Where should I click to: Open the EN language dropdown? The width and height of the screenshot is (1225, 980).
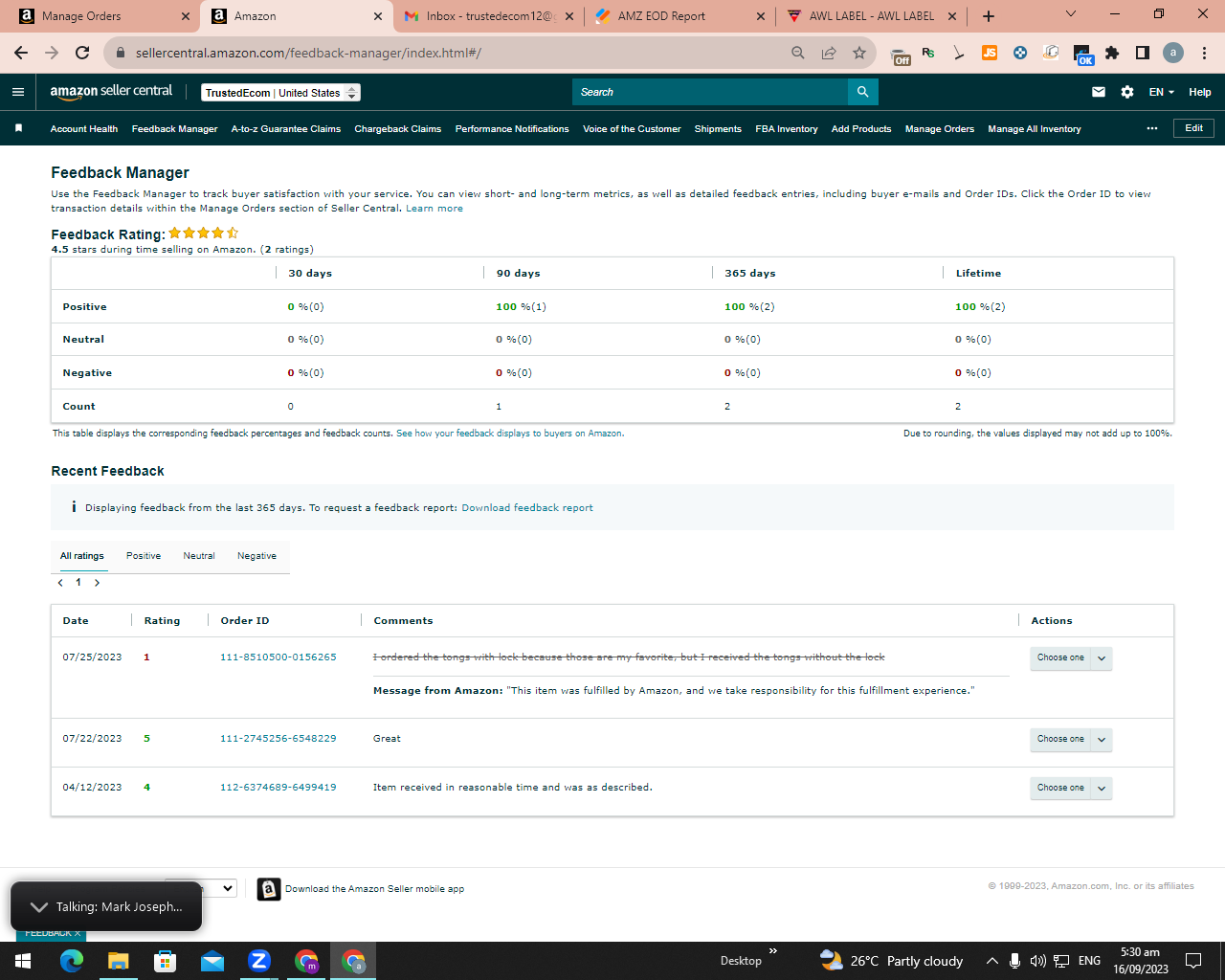1162,92
